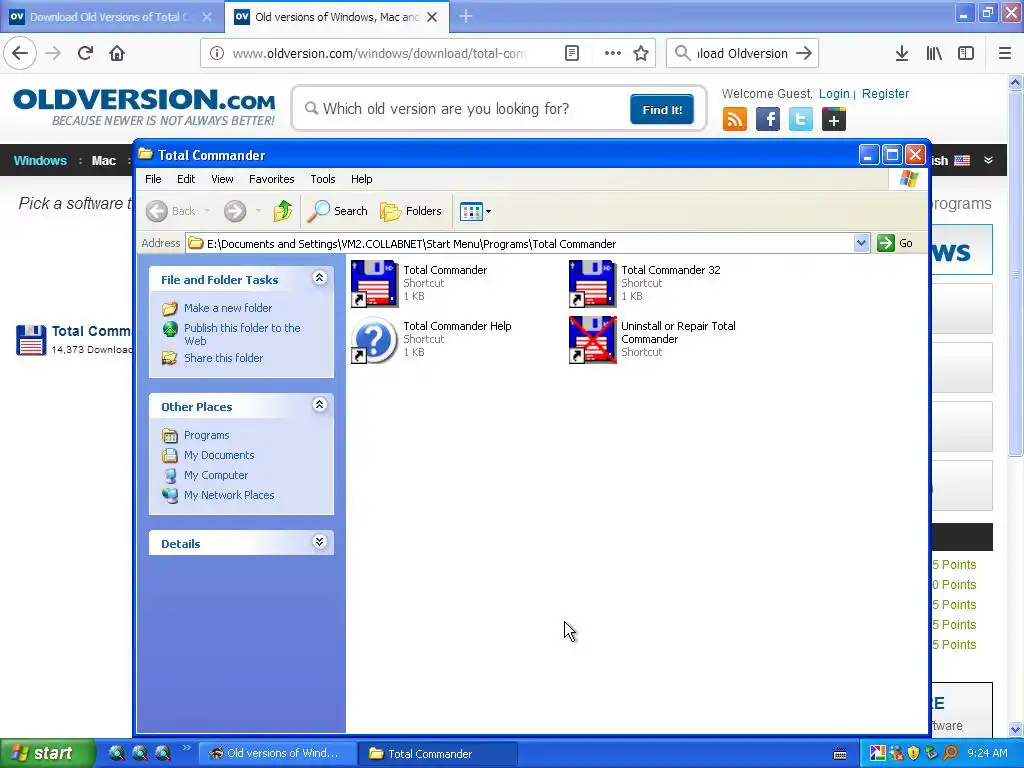Click the Explorer address bar path field
Viewport: 1024px width, 768px height.
[x=520, y=244]
